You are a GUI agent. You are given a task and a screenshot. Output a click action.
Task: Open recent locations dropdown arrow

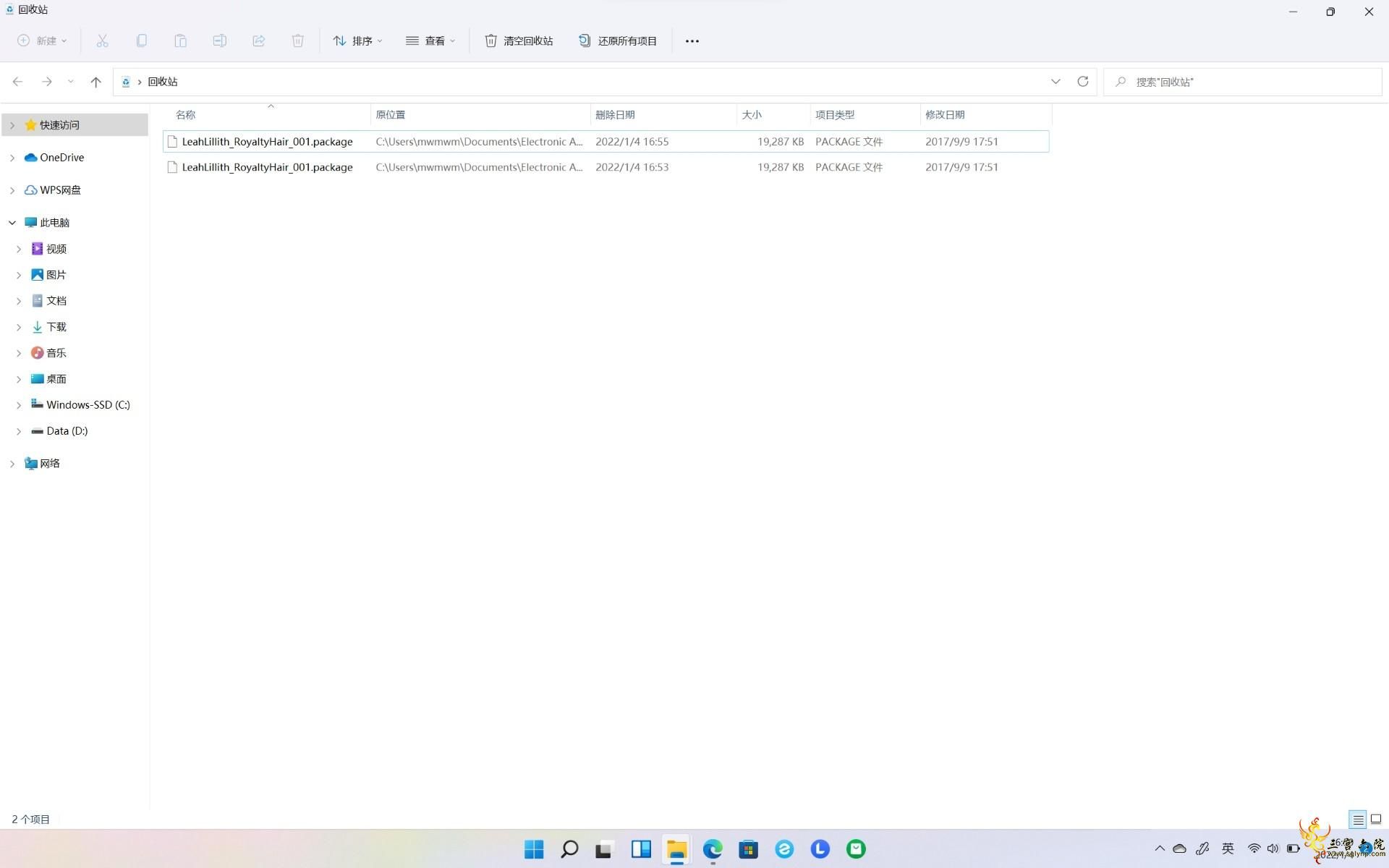70,82
